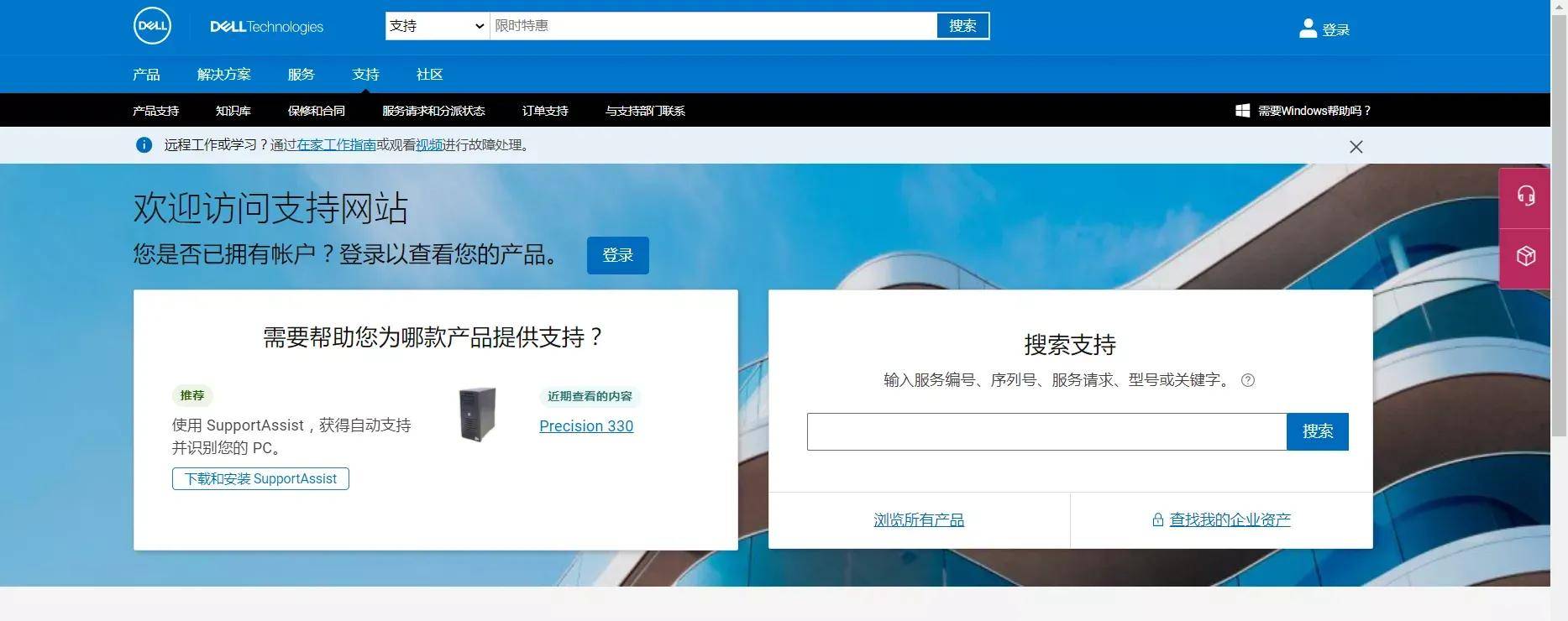1568x621 pixels.
Task: Click 下载和安装 SupportAssist button
Action: point(260,478)
